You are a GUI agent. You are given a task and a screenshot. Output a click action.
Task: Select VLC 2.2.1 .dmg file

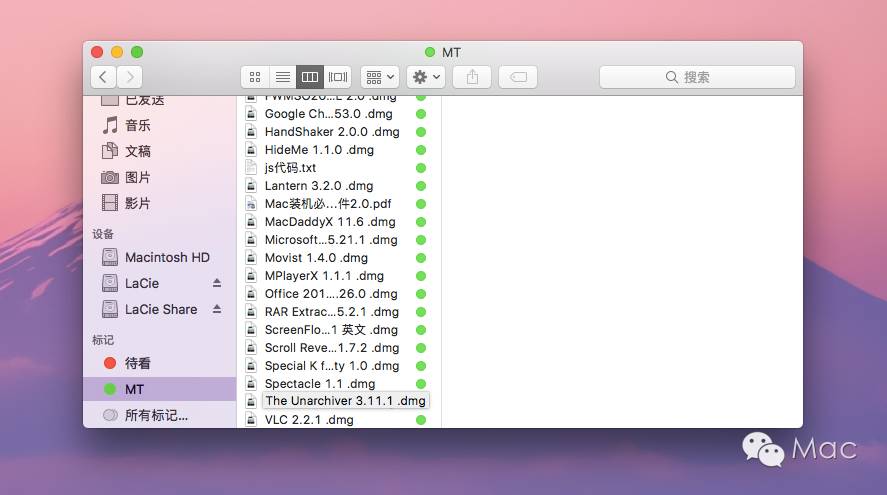[x=309, y=420]
